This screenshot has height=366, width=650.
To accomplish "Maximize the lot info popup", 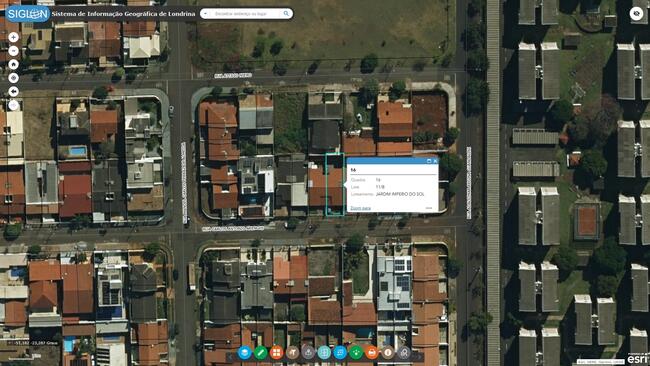I will click(429, 161).
